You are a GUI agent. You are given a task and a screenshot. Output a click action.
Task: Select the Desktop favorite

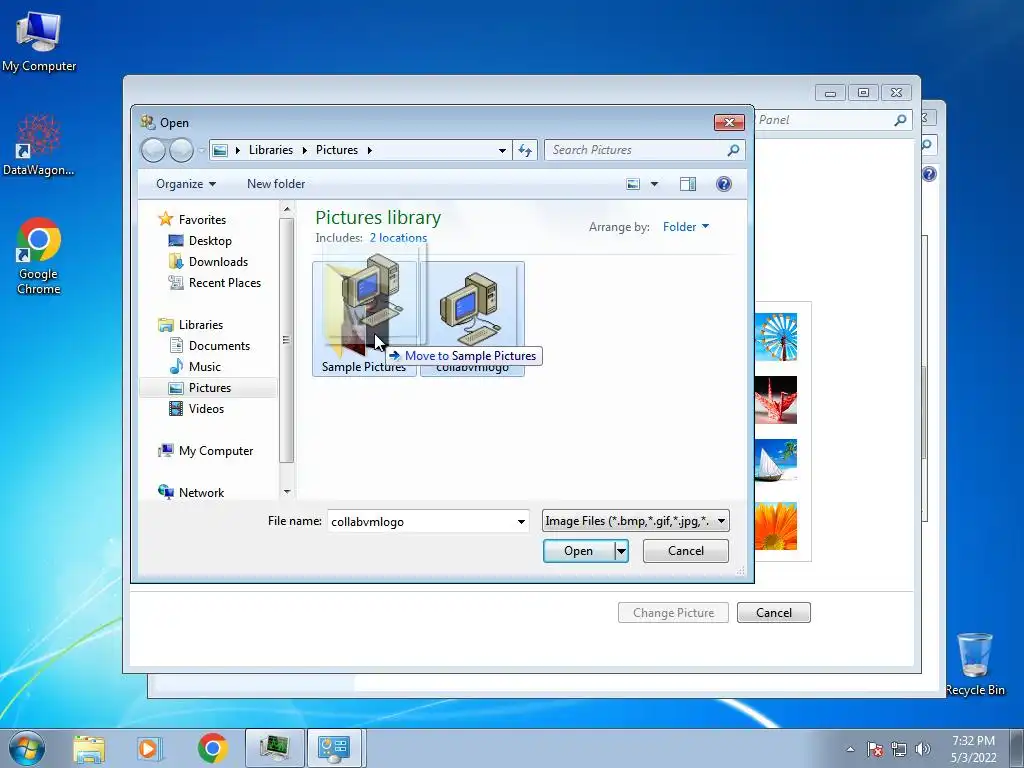[x=210, y=241]
